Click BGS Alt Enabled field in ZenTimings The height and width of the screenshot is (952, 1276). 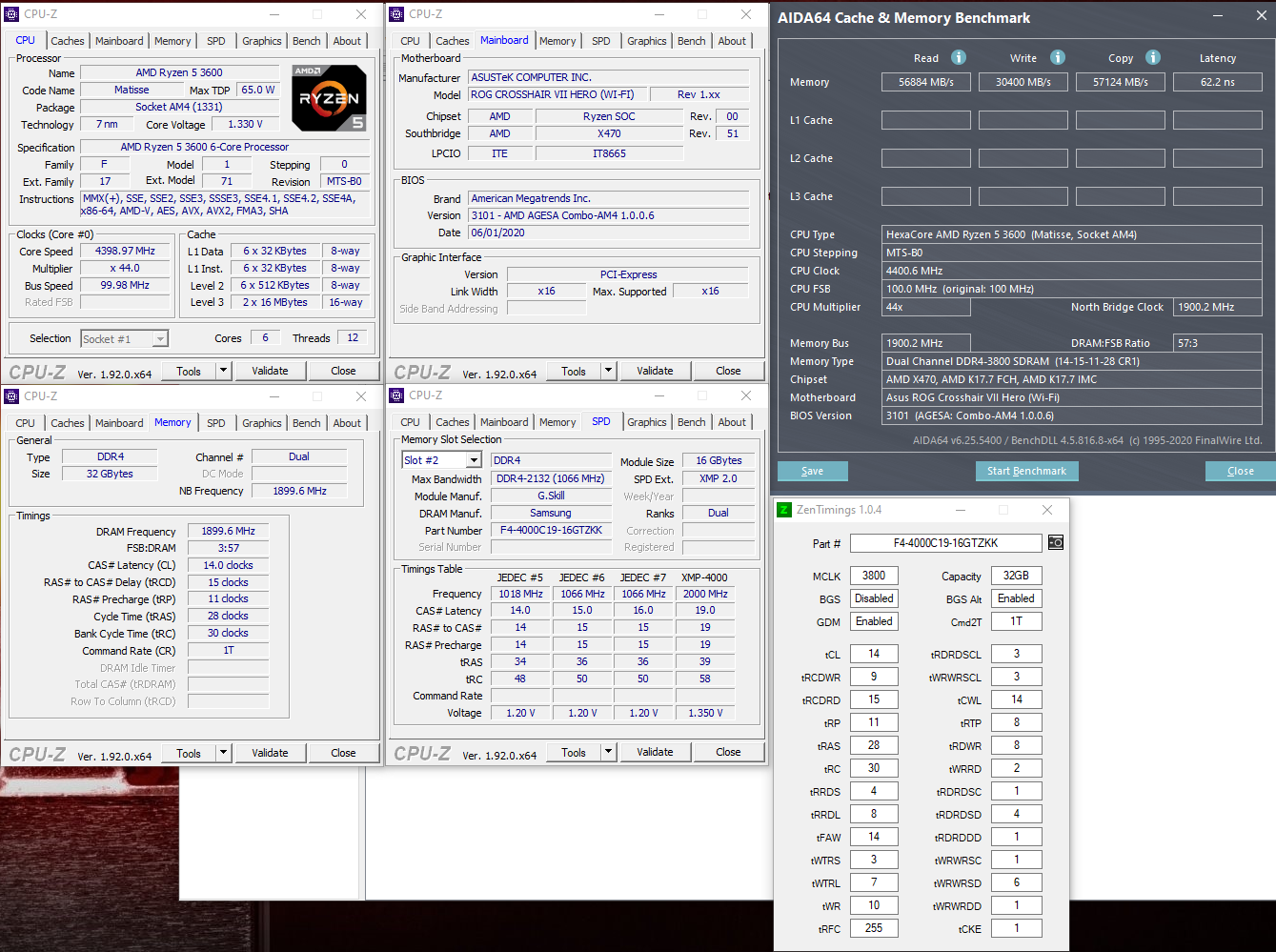click(1016, 598)
